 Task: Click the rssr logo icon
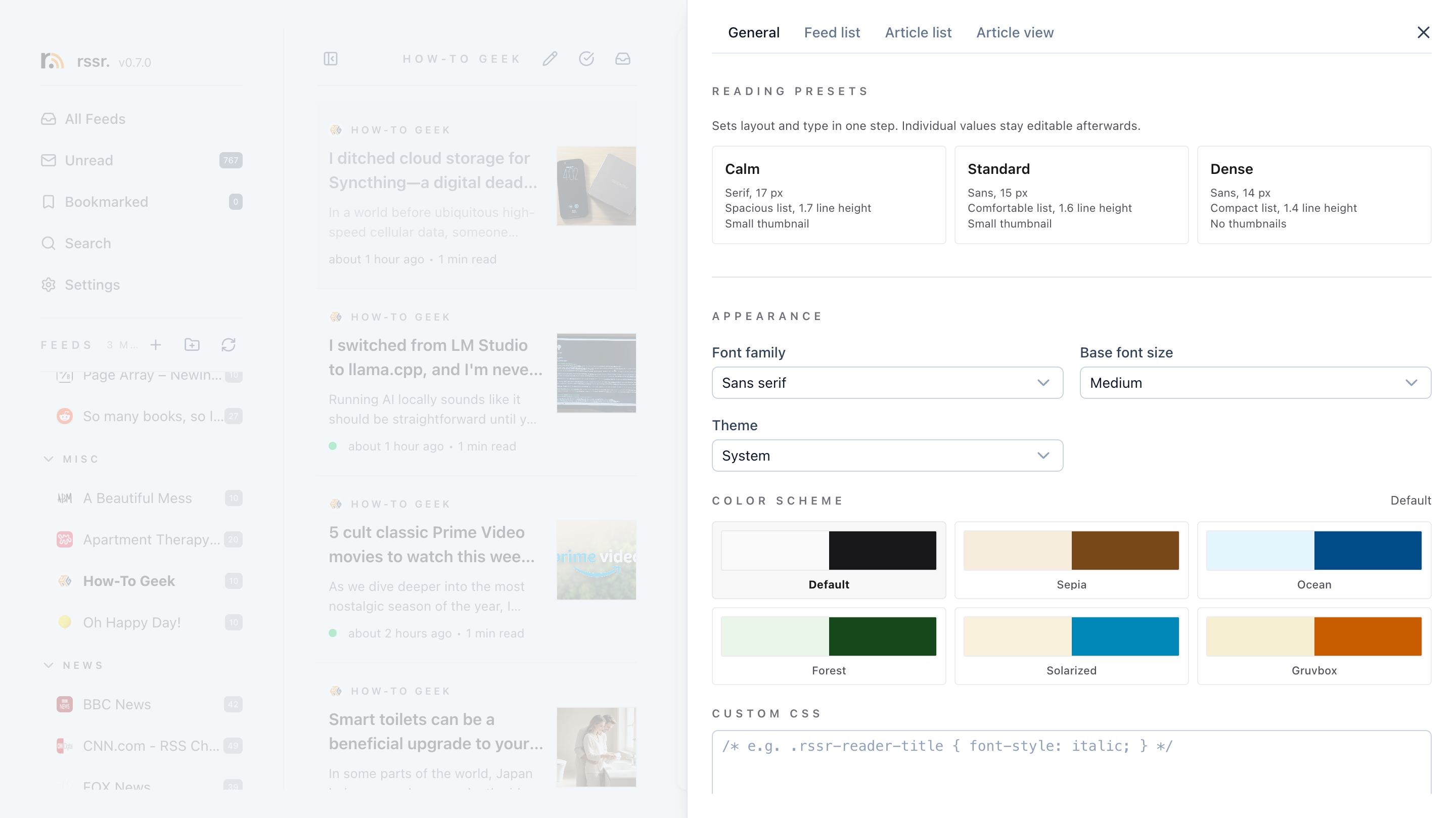(52, 61)
